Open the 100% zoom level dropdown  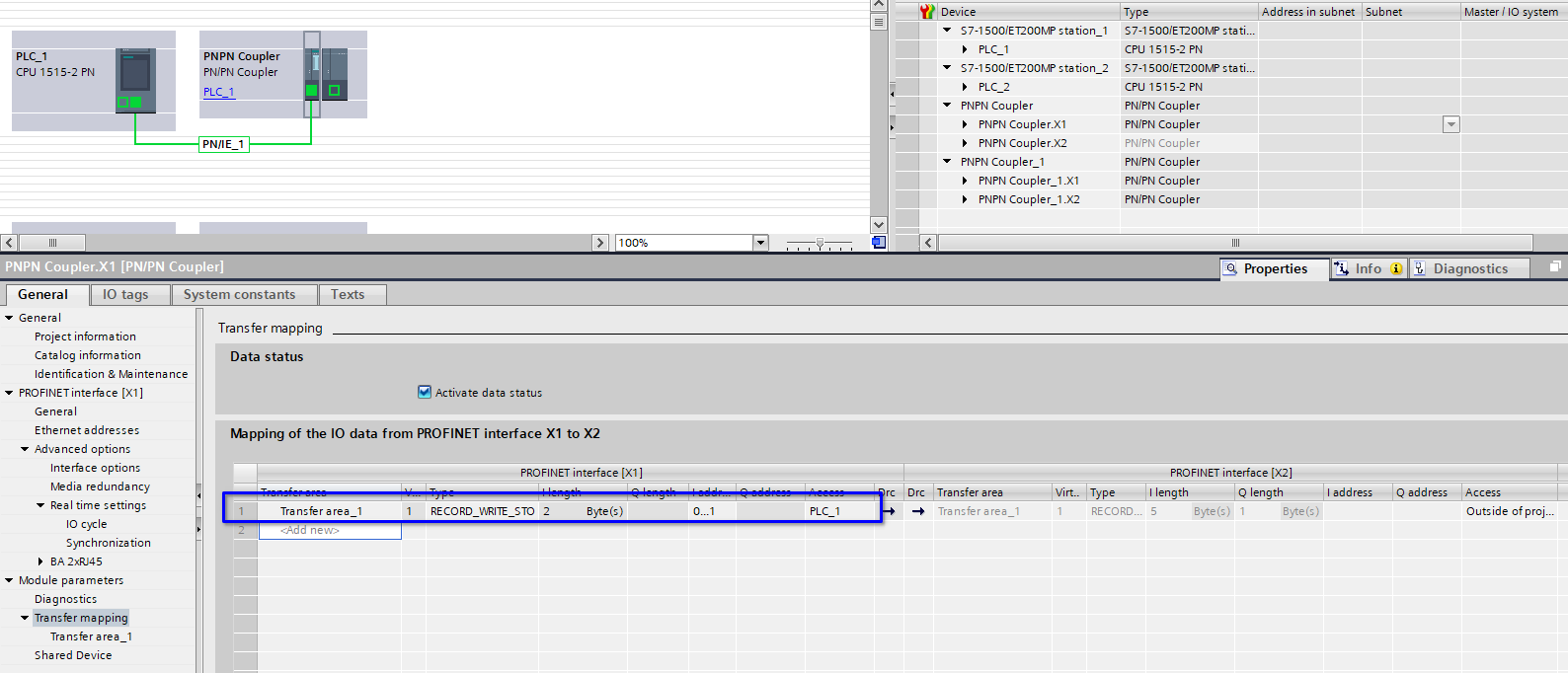pos(760,243)
